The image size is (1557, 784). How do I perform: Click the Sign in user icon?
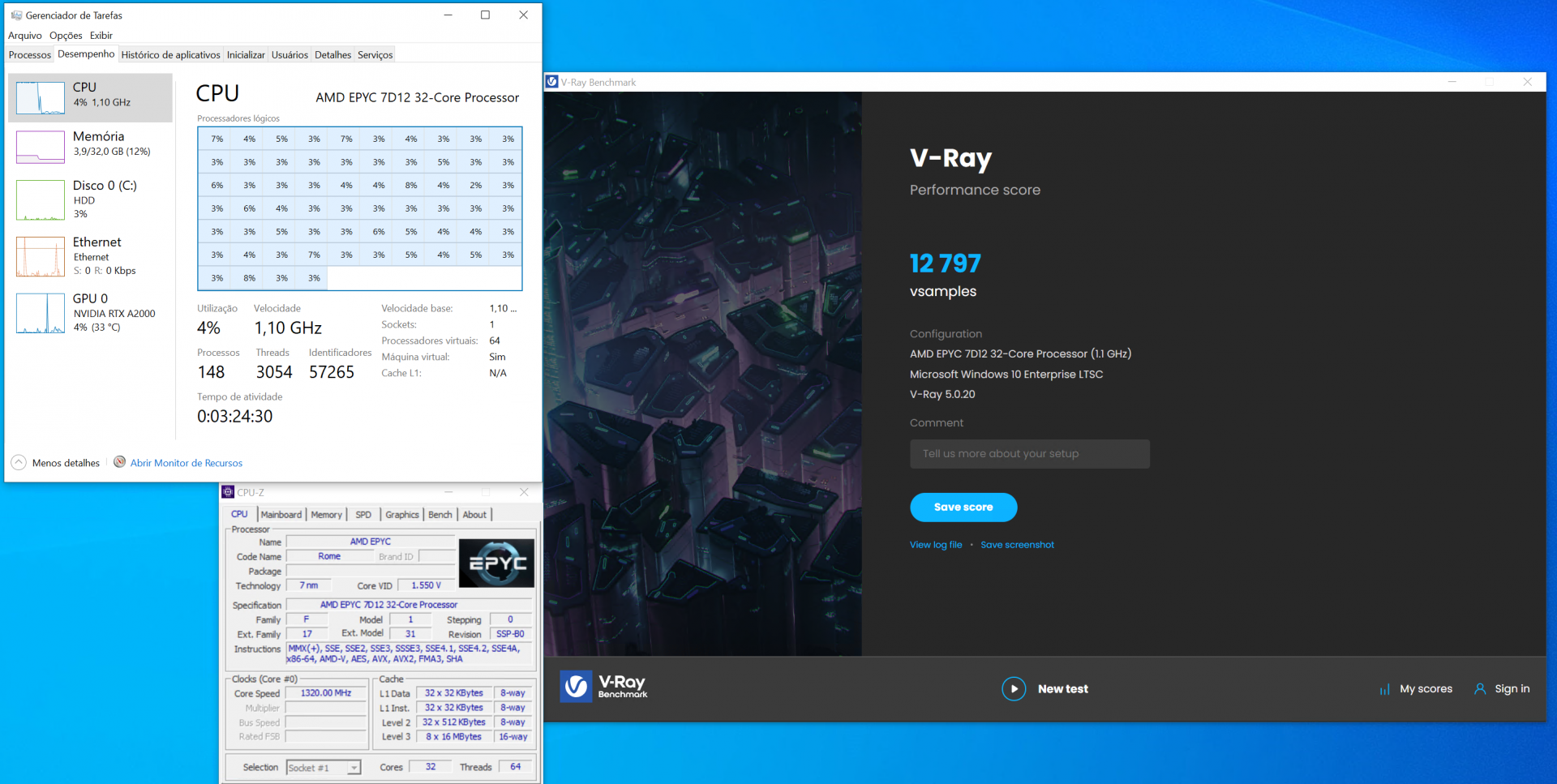(1480, 689)
